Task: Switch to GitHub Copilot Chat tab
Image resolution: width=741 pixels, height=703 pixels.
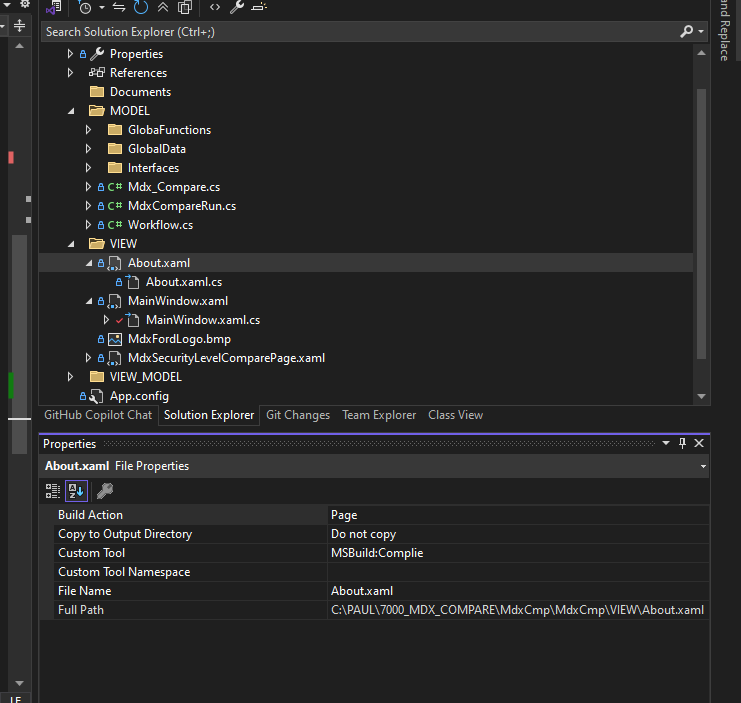Action: coord(98,415)
